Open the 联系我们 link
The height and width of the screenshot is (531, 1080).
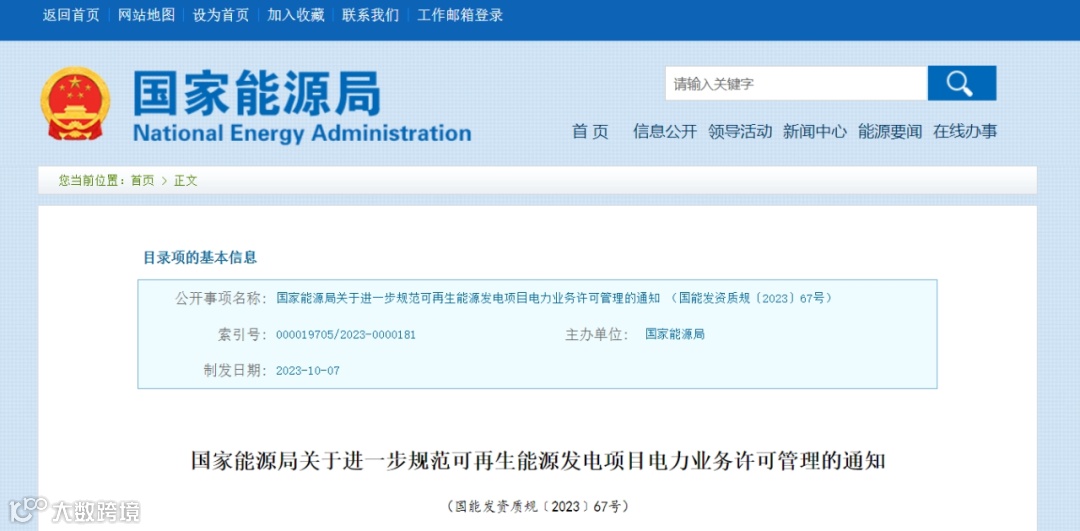(371, 15)
